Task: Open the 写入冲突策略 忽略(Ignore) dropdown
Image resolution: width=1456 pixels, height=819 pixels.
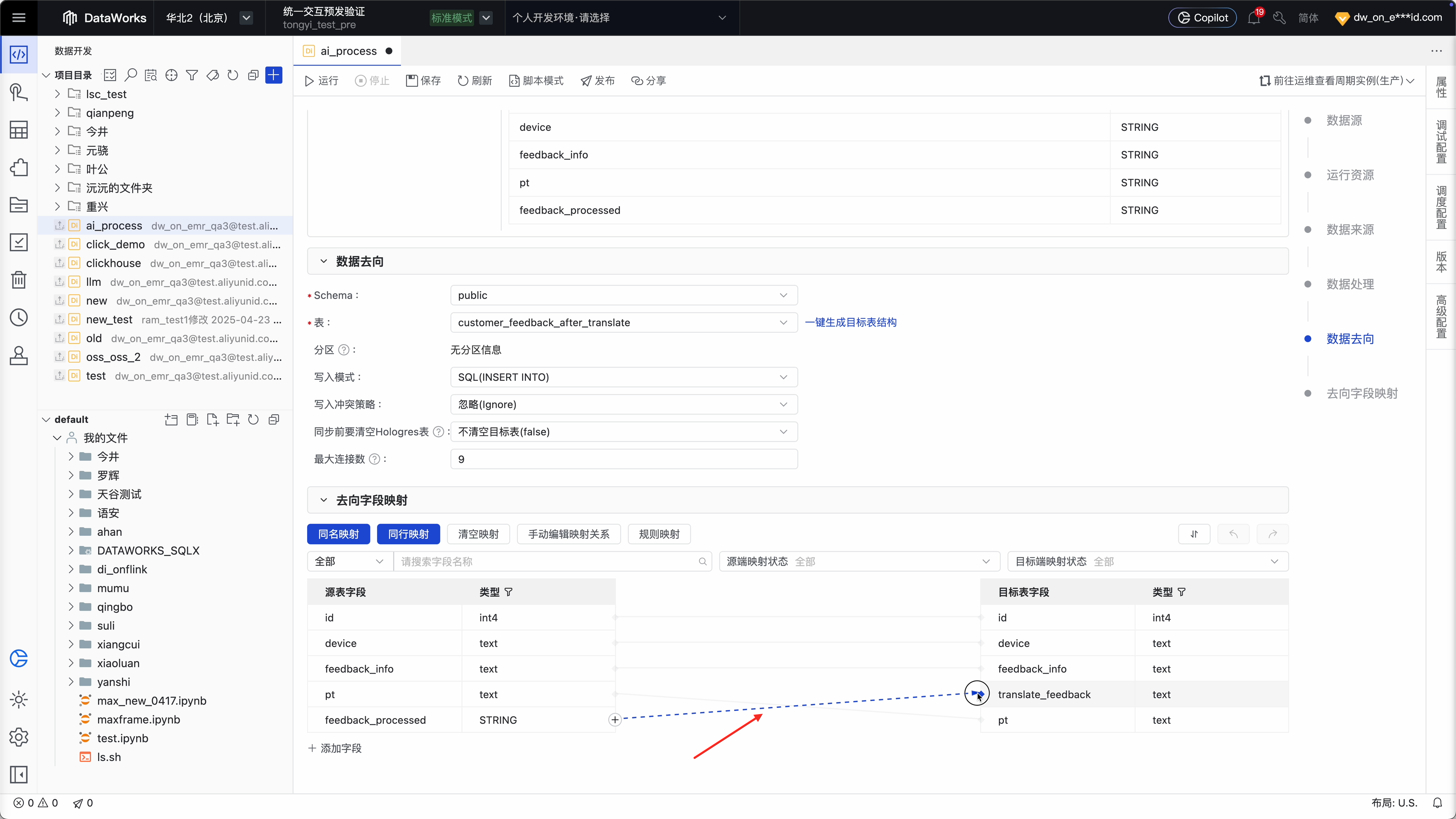Action: [x=623, y=405]
